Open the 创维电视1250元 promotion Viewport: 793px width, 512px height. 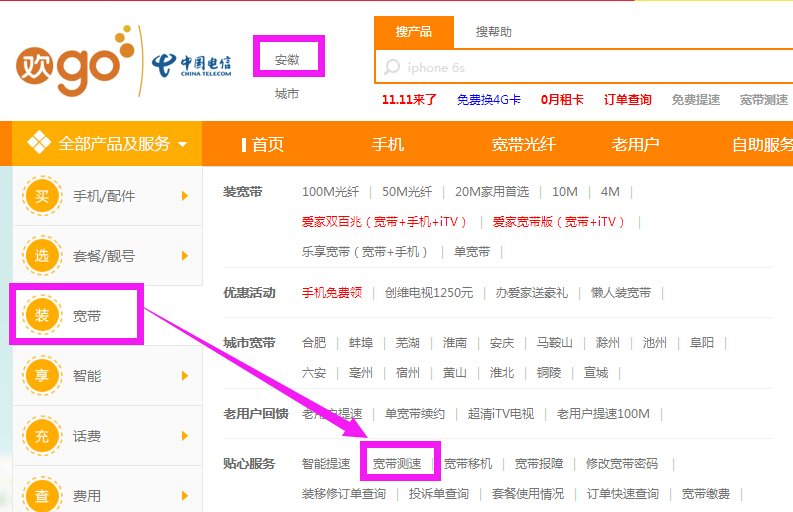pyautogui.click(x=429, y=292)
